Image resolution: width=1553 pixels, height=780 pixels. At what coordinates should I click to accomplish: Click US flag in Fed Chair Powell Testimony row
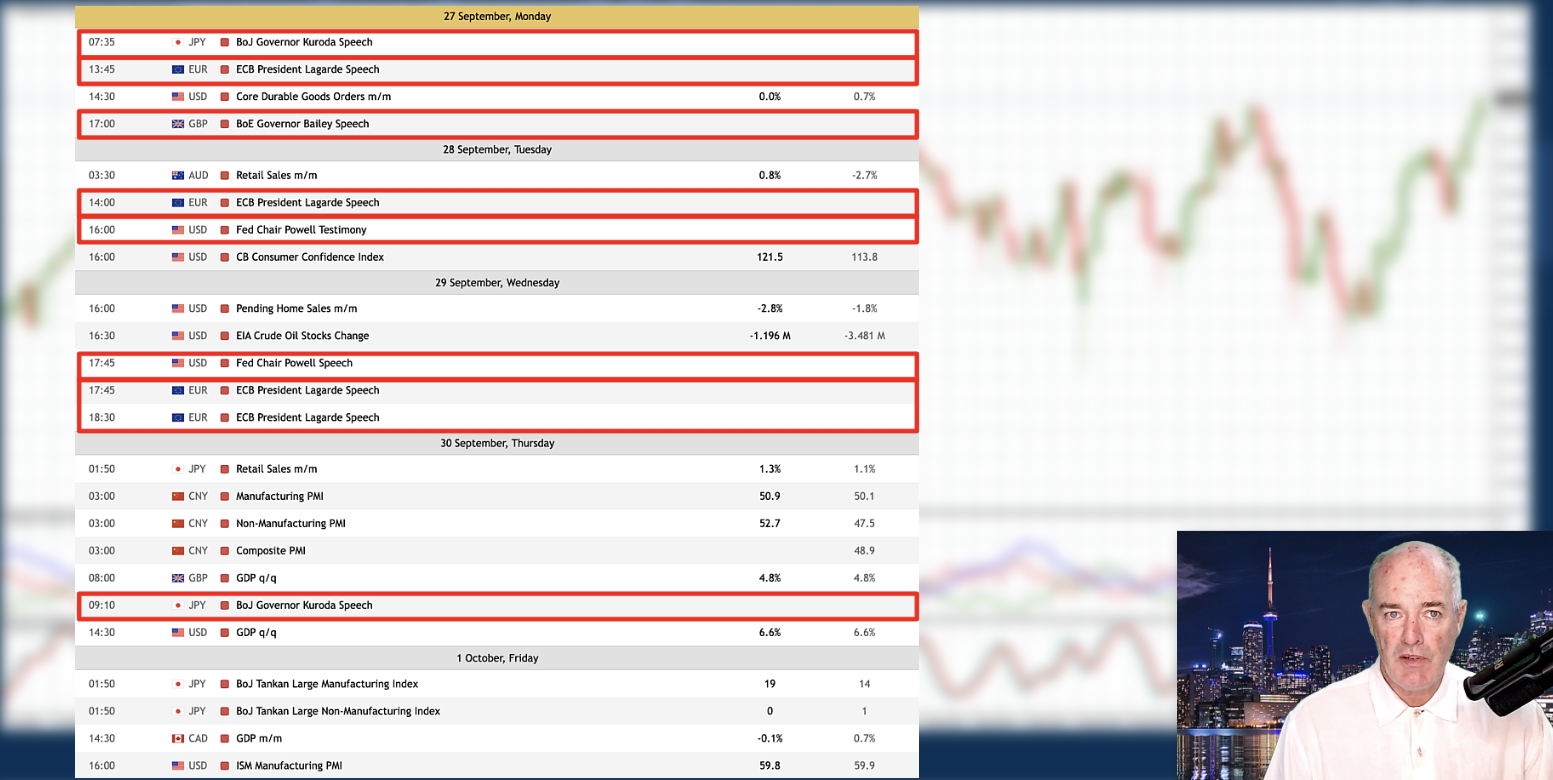[x=178, y=230]
